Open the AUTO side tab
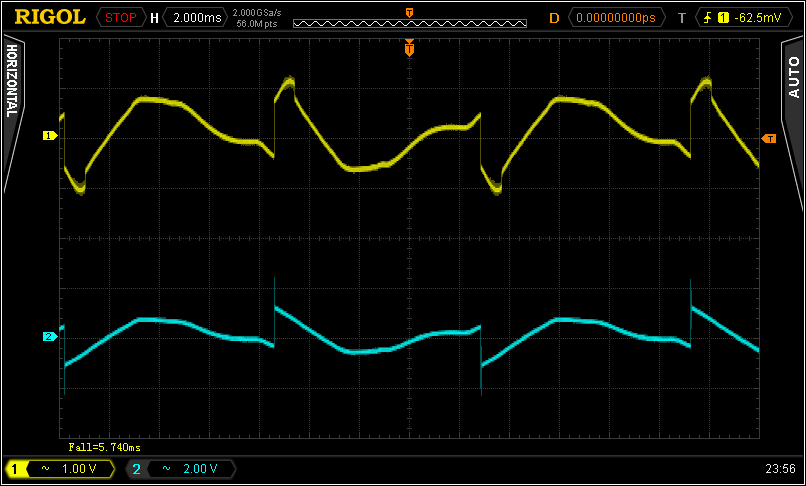The height and width of the screenshot is (486, 806). tap(793, 77)
